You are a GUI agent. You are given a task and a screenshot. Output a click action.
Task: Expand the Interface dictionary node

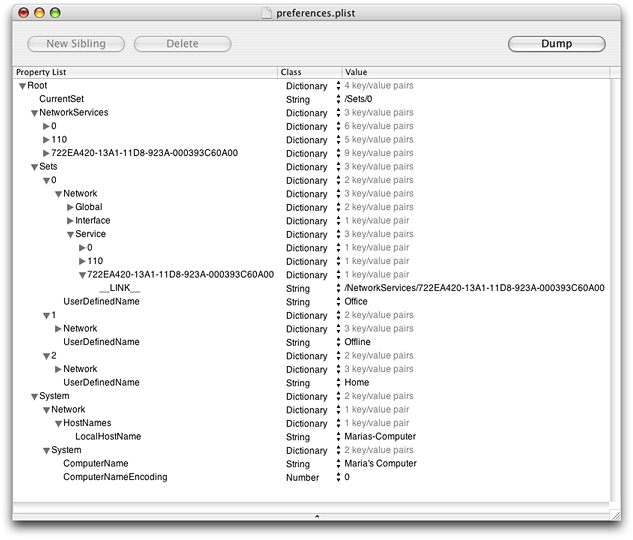pos(70,221)
